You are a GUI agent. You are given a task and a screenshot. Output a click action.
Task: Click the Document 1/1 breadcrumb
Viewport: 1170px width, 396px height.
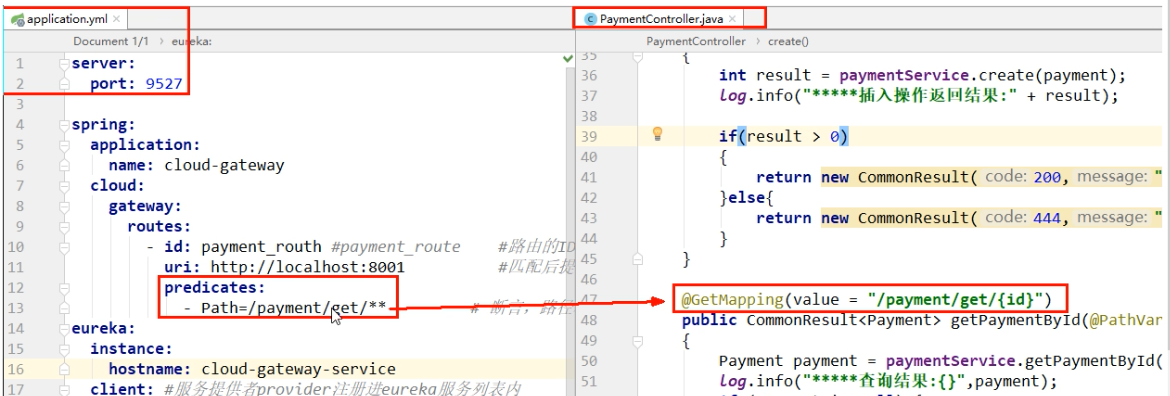(109, 42)
